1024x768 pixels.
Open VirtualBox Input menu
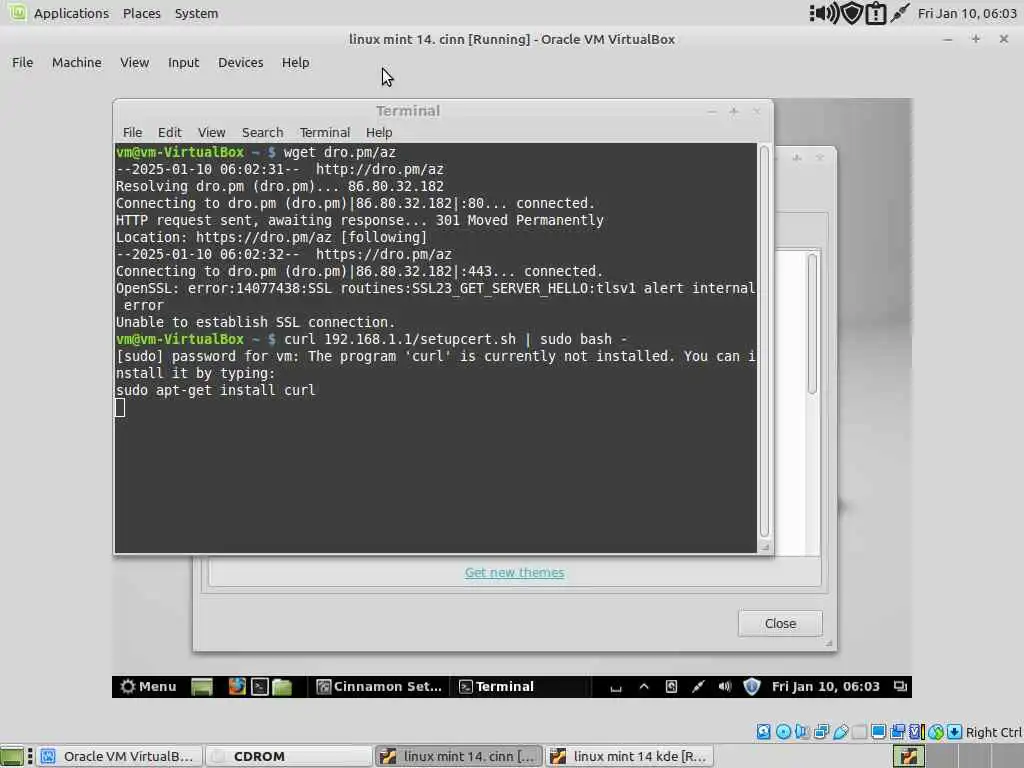(183, 63)
